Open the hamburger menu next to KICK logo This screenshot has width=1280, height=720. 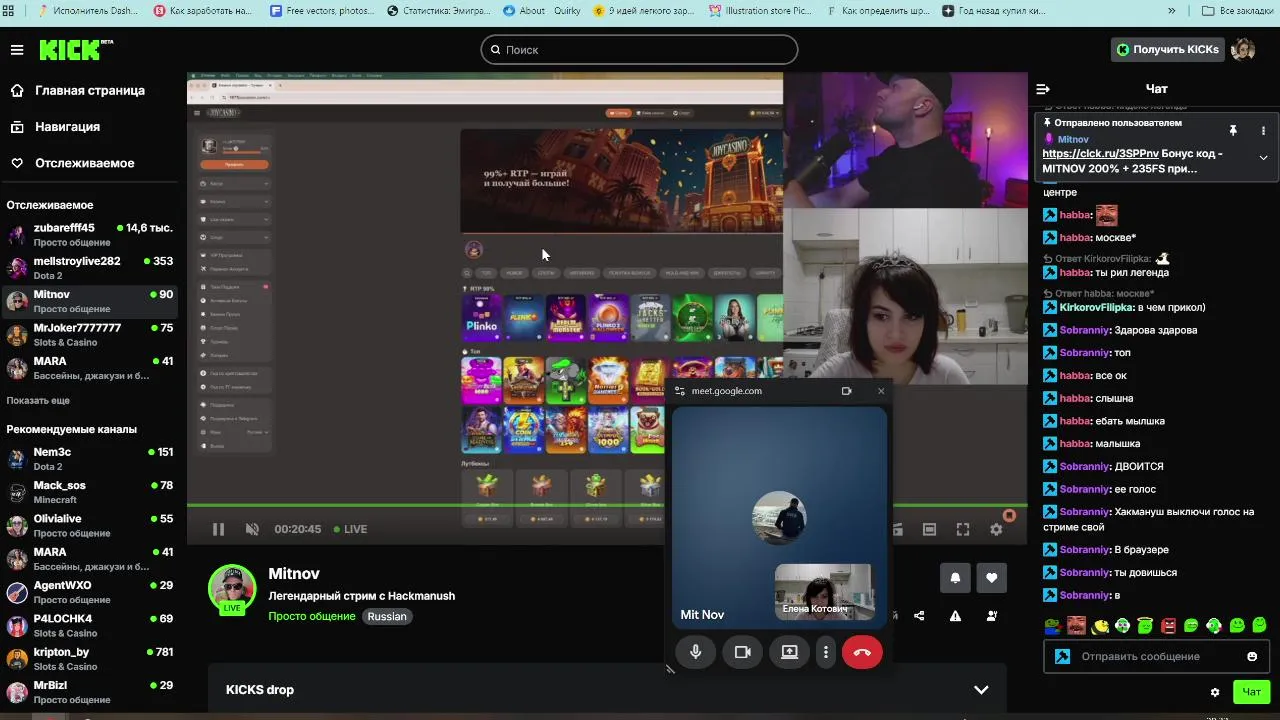pyautogui.click(x=17, y=50)
